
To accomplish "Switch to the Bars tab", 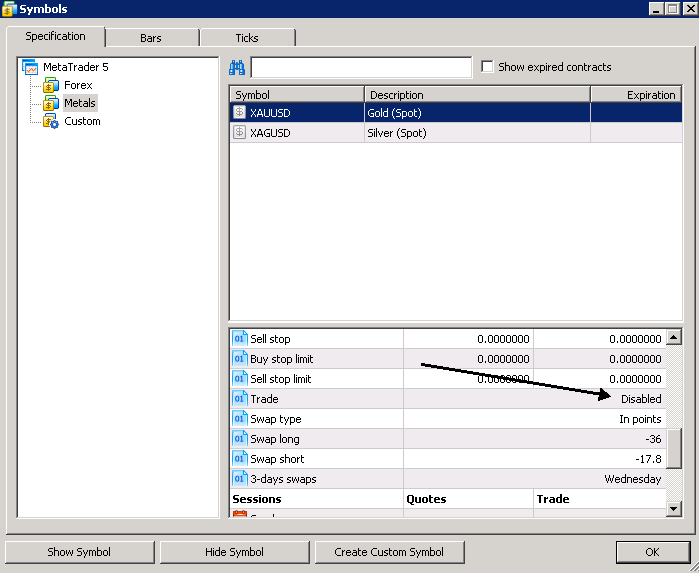I will point(151,38).
